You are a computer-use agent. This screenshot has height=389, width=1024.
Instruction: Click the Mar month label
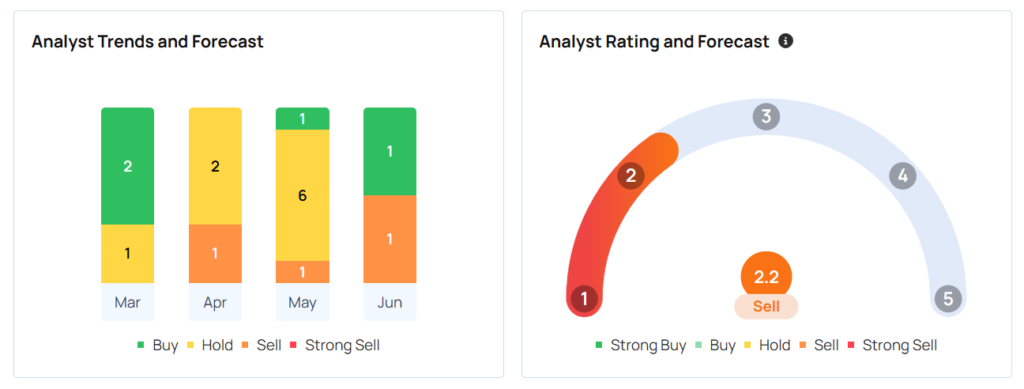pyautogui.click(x=127, y=302)
